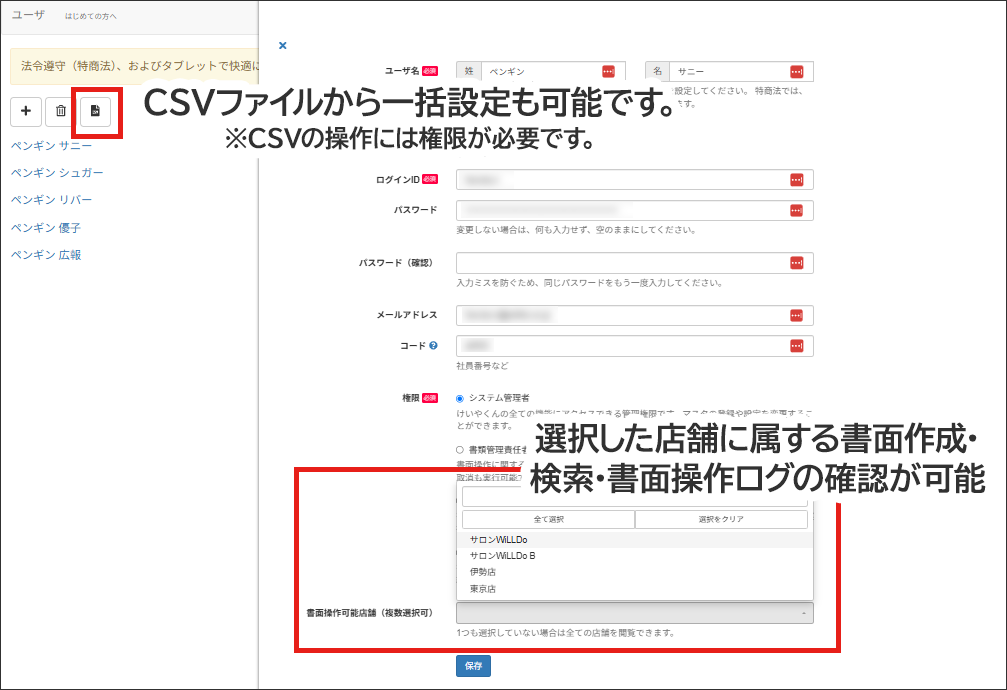Open the はじめての方へ menu item

(x=92, y=16)
